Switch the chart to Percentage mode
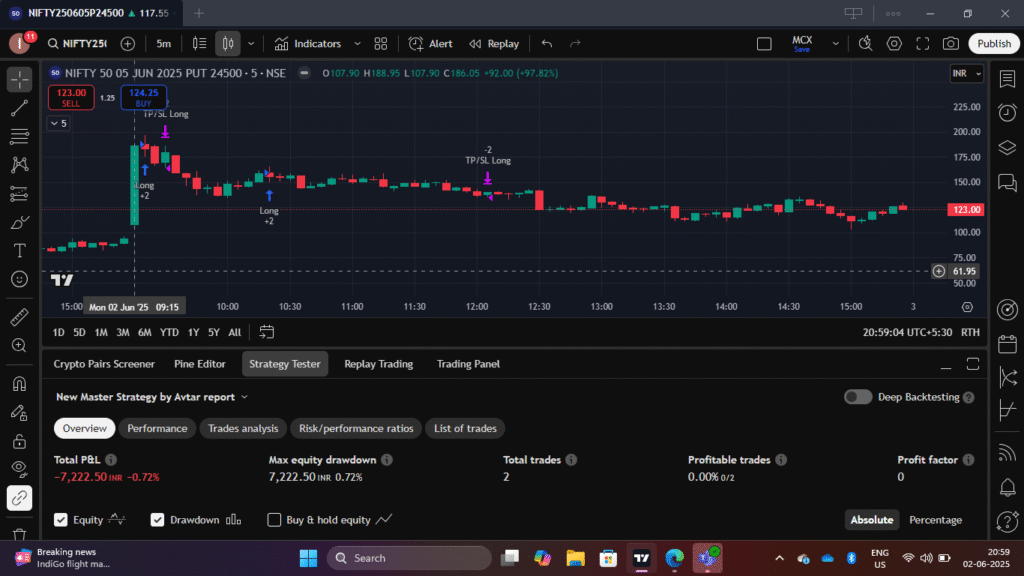The height and width of the screenshot is (576, 1024). [x=935, y=520]
